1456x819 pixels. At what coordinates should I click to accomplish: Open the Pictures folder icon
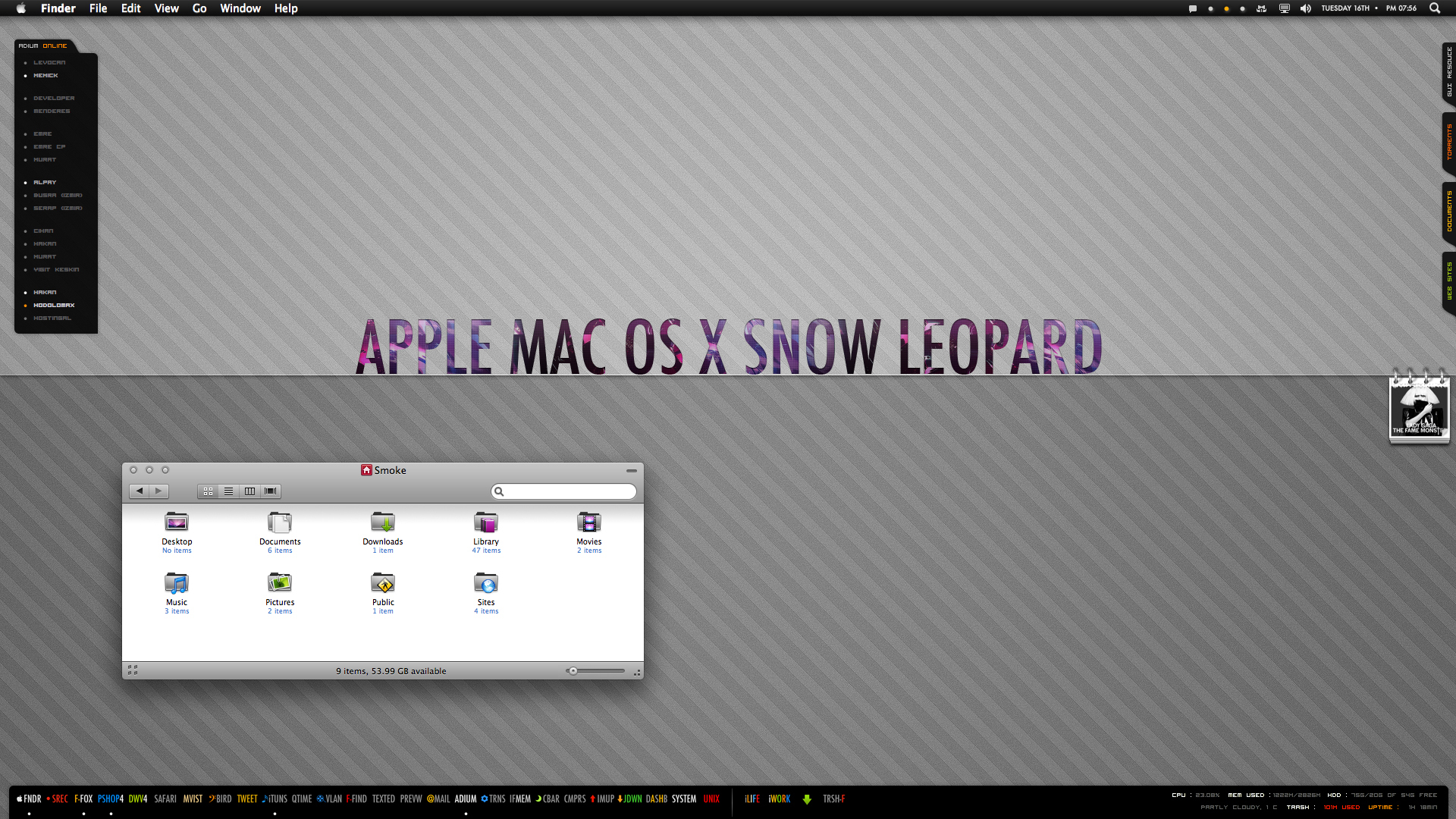tap(280, 583)
